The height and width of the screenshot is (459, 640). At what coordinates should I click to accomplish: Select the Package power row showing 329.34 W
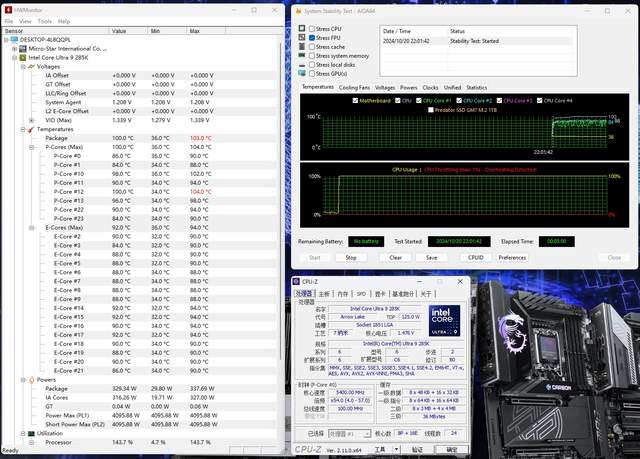pos(140,389)
